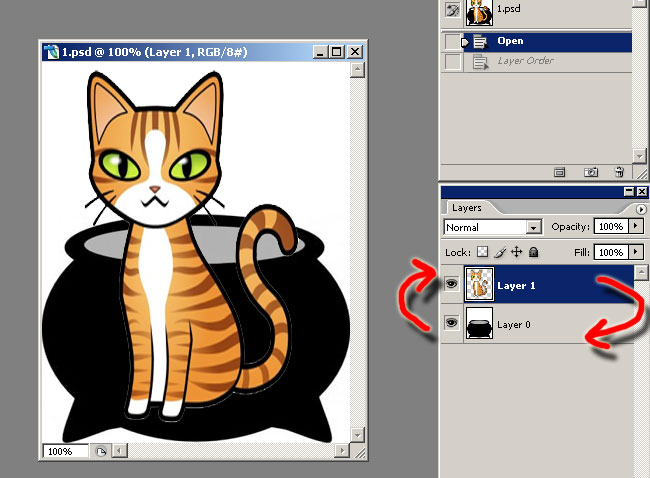Click document vertical scrollbar down arrow
This screenshot has height=478, width=650.
[357, 435]
